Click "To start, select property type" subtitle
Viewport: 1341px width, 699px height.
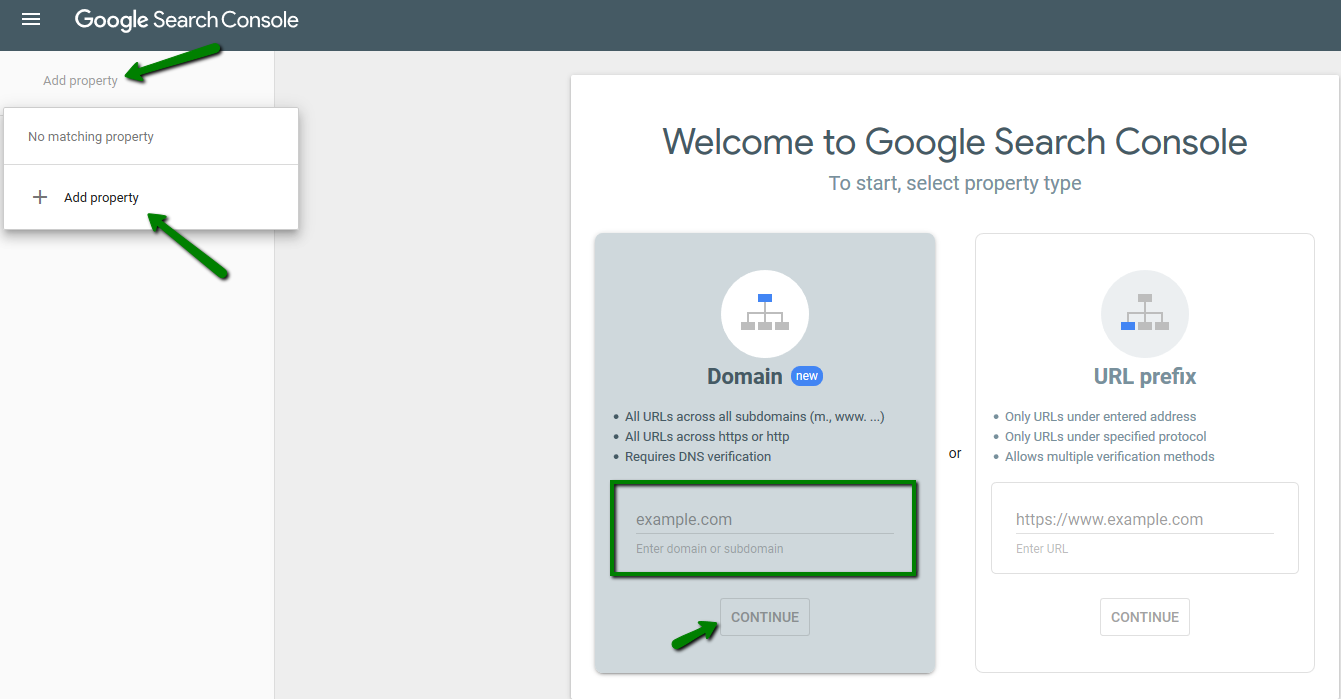[954, 184]
